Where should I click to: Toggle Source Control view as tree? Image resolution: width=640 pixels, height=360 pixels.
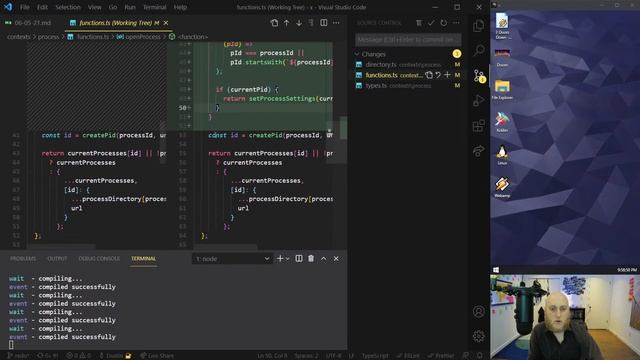419,23
